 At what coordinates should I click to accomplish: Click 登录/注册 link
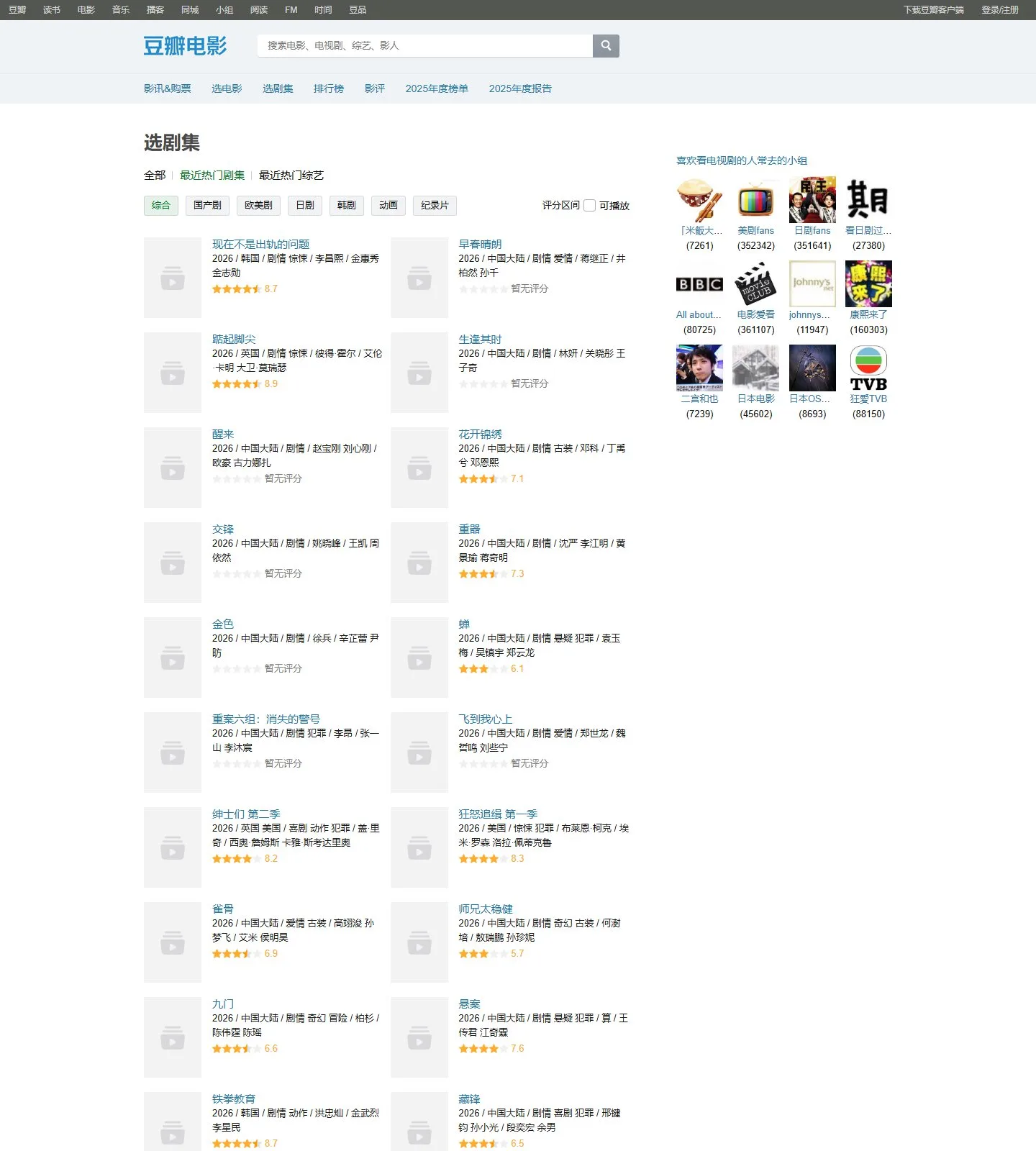pyautogui.click(x=1000, y=10)
